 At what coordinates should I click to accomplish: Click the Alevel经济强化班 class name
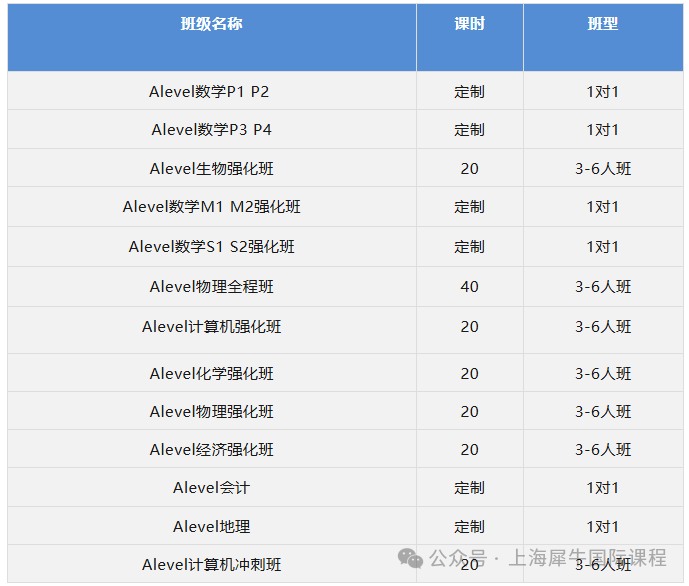(x=211, y=450)
